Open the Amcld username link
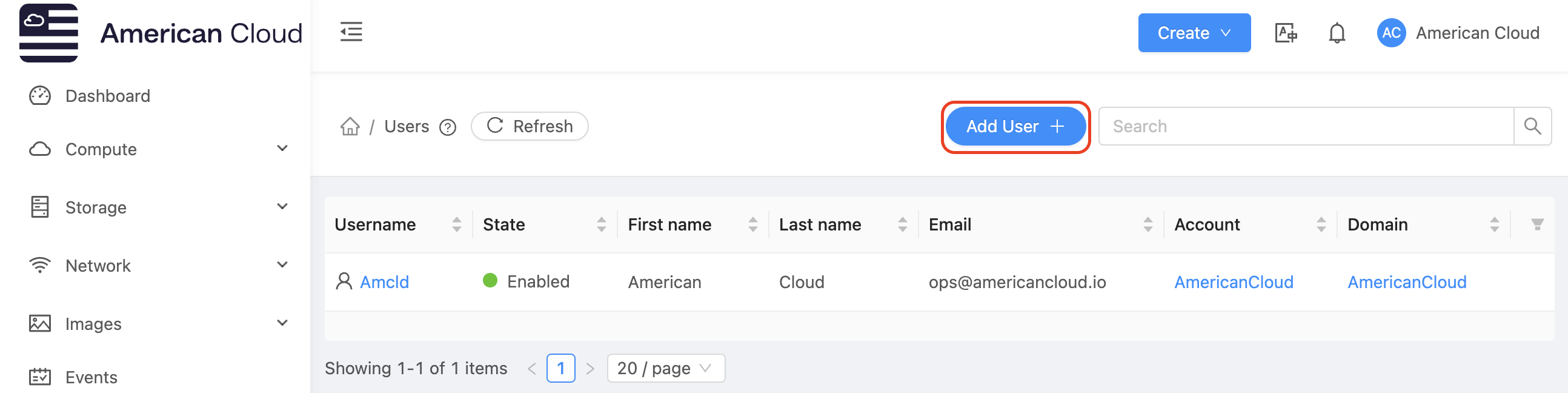This screenshot has height=393, width=1568. [384, 282]
